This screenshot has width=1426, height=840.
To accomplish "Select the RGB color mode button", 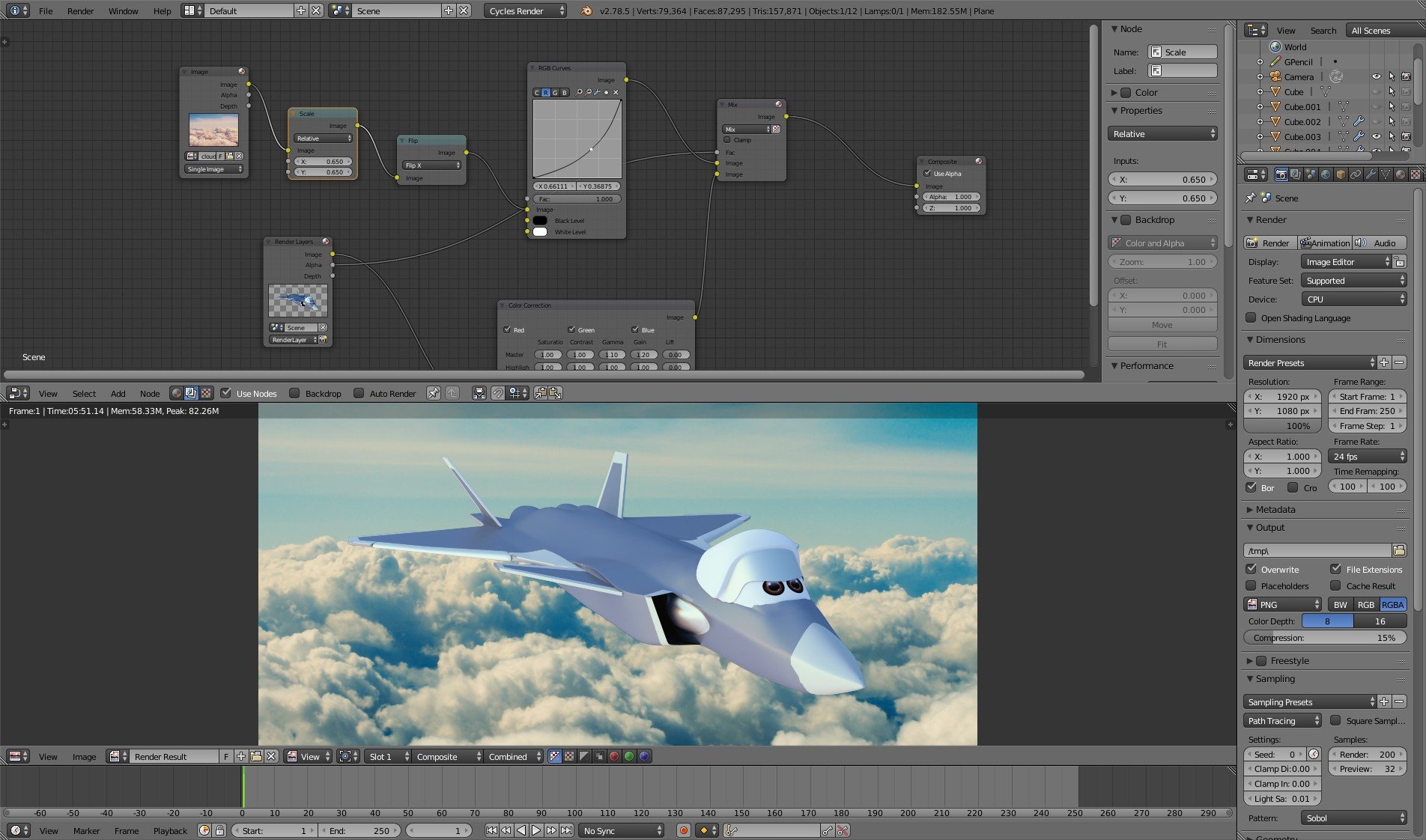I will tap(1366, 604).
